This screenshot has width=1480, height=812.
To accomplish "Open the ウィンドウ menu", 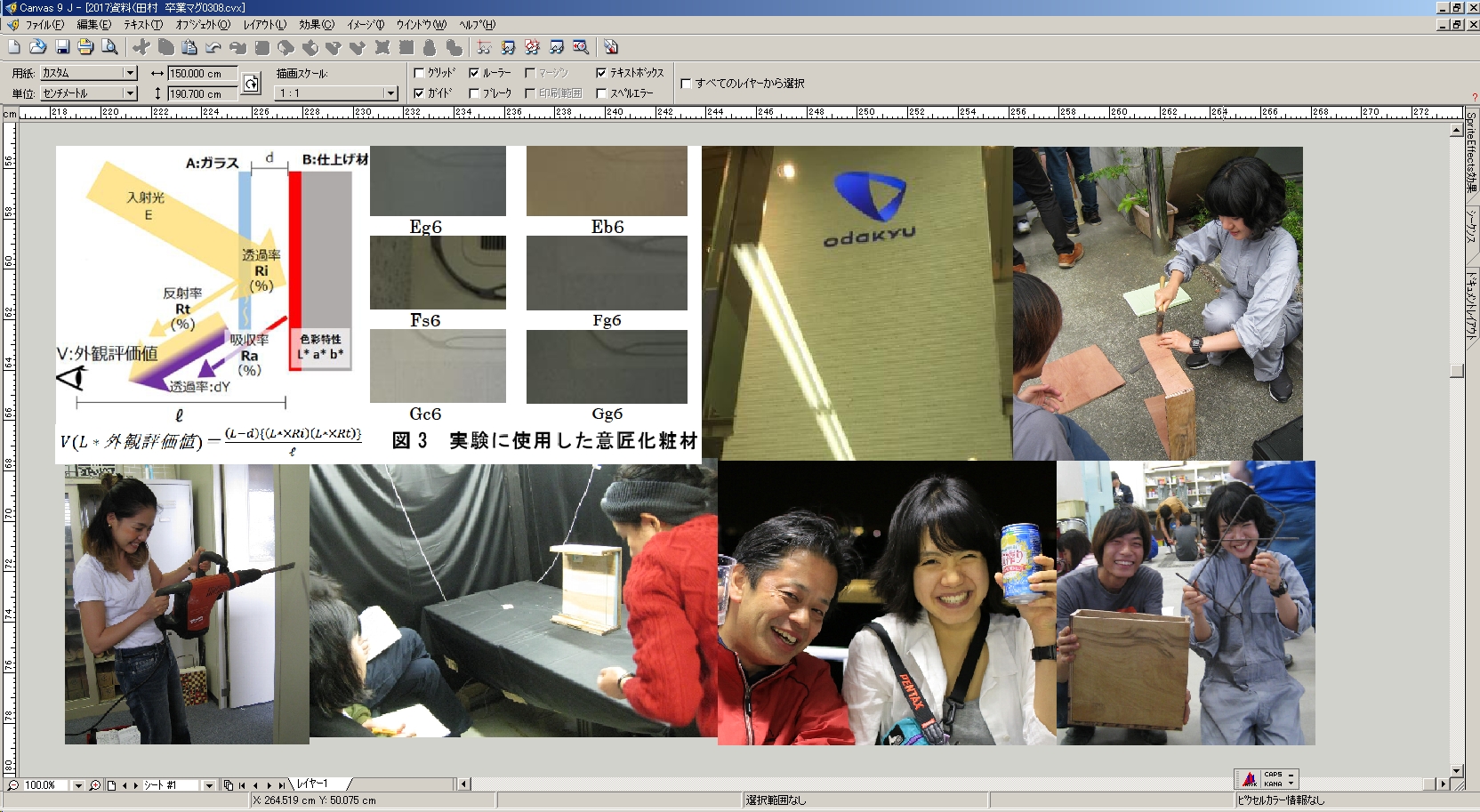I will (x=421, y=25).
